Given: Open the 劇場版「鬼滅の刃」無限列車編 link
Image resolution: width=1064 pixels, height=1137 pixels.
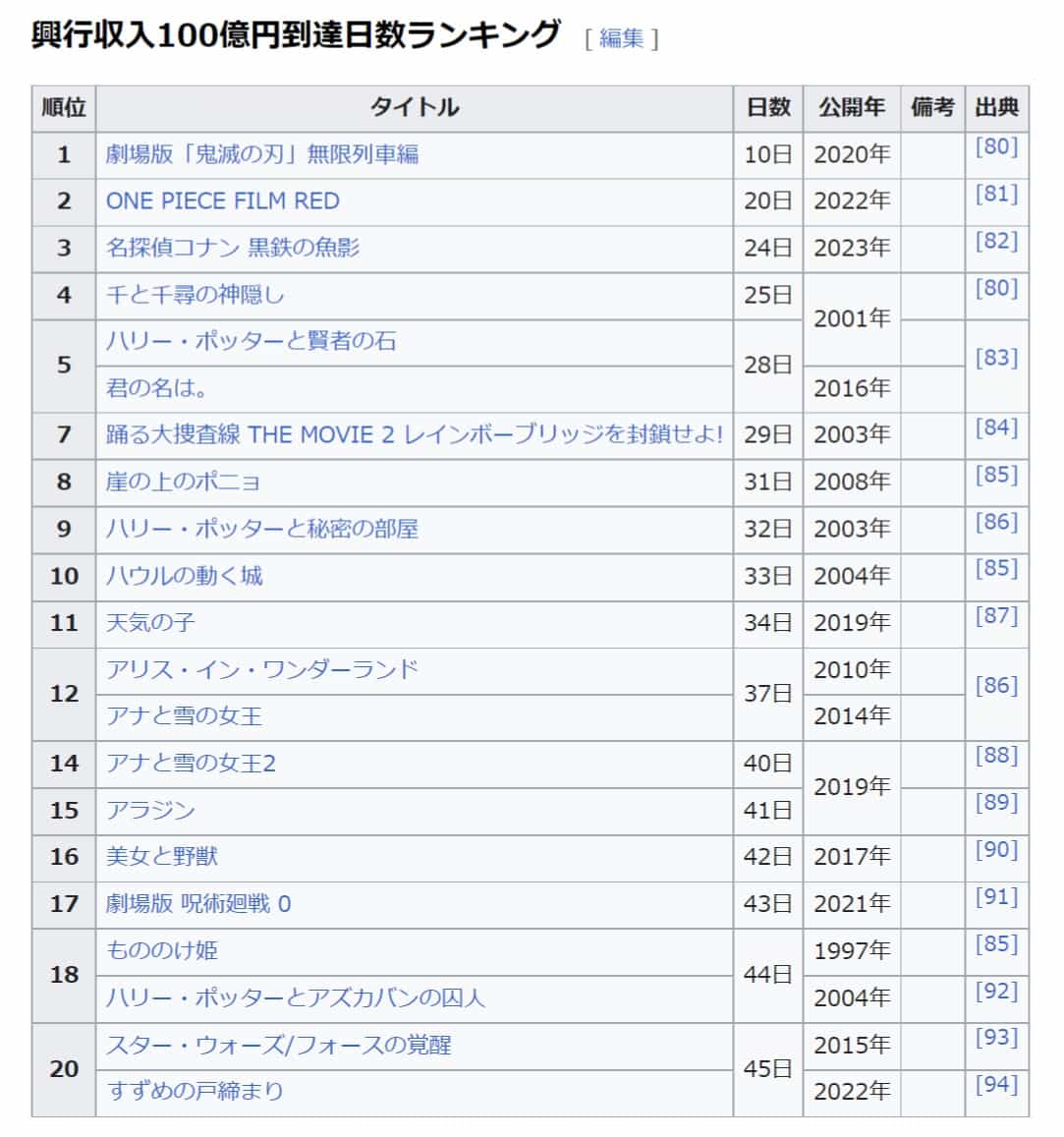Looking at the screenshot, I should tap(261, 154).
